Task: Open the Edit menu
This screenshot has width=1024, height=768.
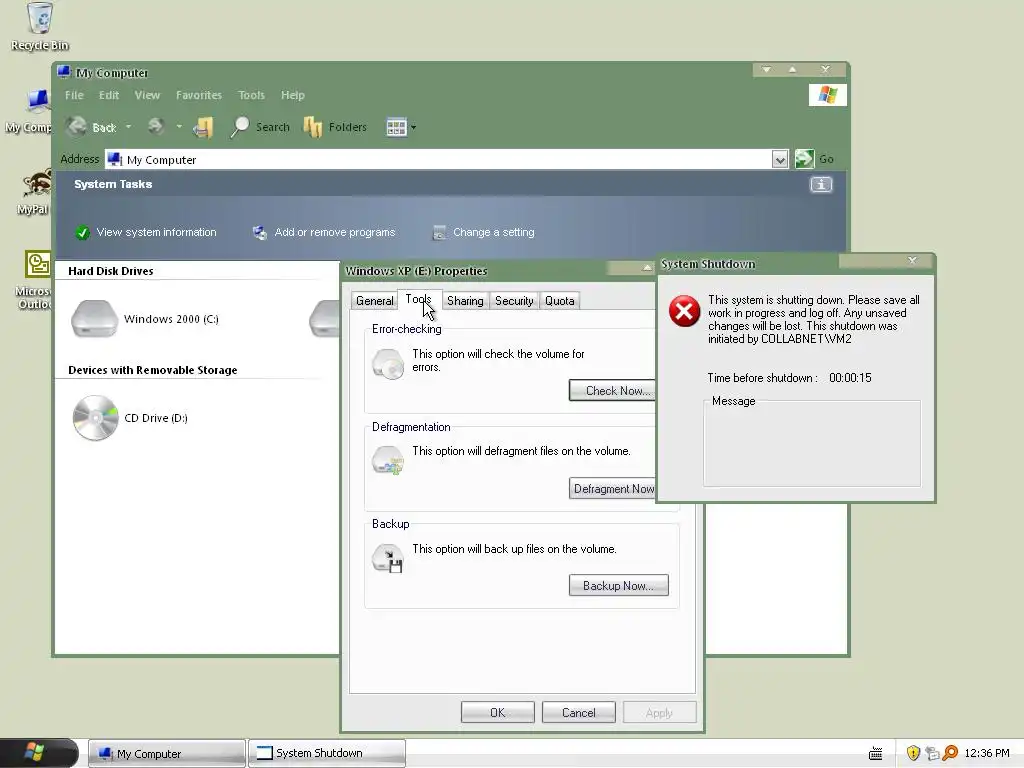Action: click(x=109, y=95)
